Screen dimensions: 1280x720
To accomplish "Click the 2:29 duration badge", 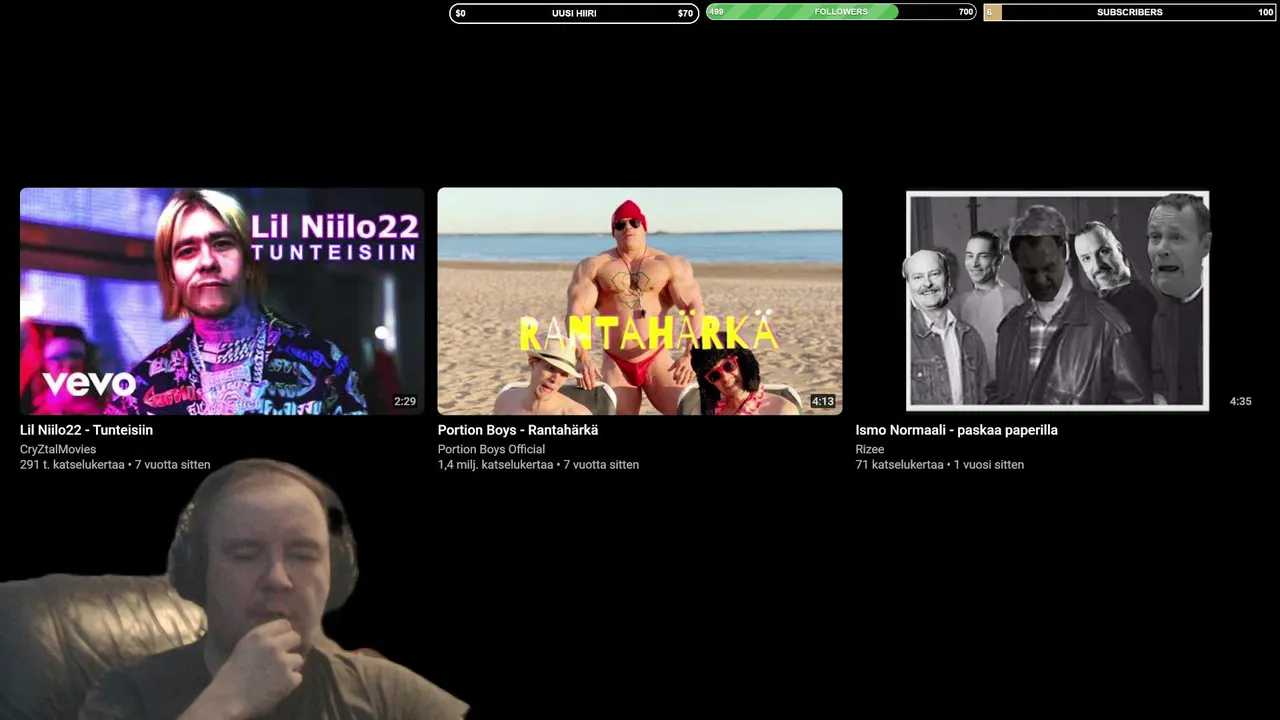I will pyautogui.click(x=405, y=402).
